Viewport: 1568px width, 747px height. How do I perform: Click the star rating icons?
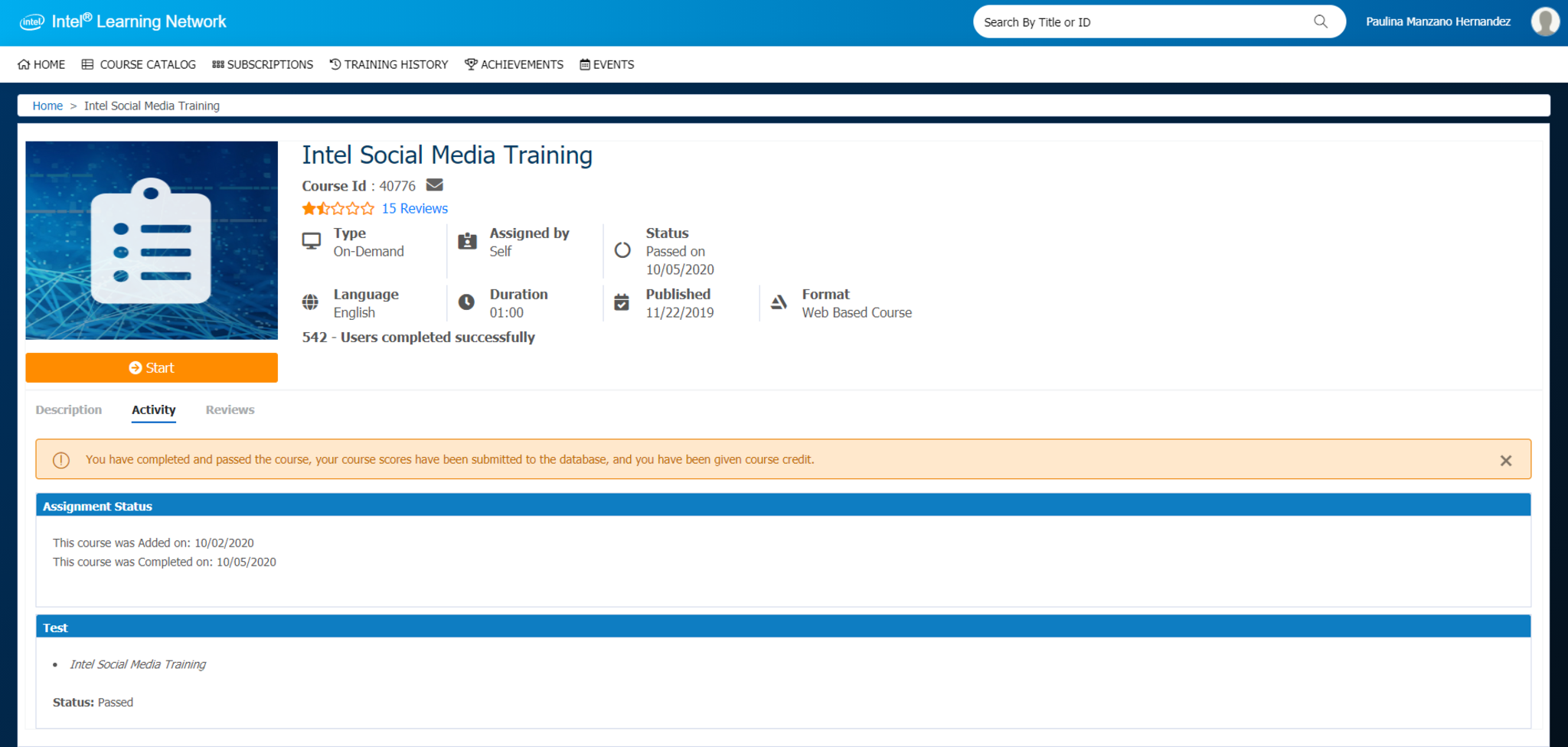pos(338,208)
